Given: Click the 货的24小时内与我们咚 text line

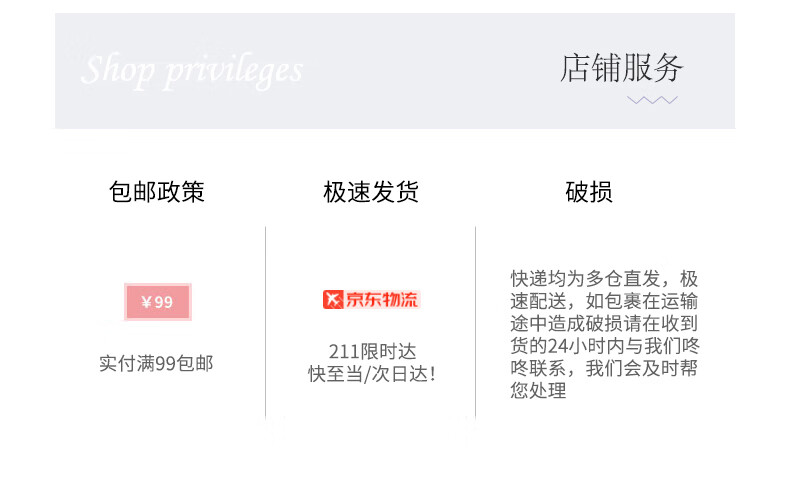Looking at the screenshot, I should point(605,345).
